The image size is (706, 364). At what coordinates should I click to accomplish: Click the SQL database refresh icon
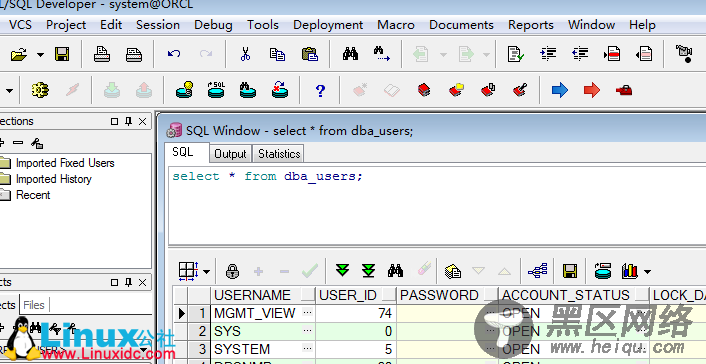click(216, 90)
